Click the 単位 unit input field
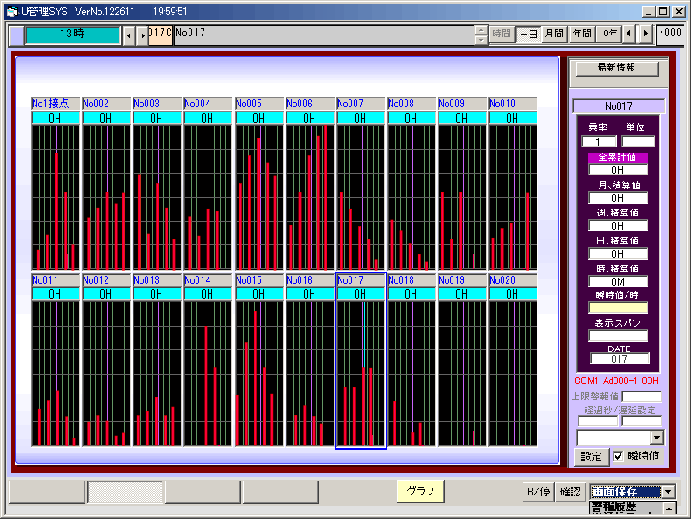 638,142
